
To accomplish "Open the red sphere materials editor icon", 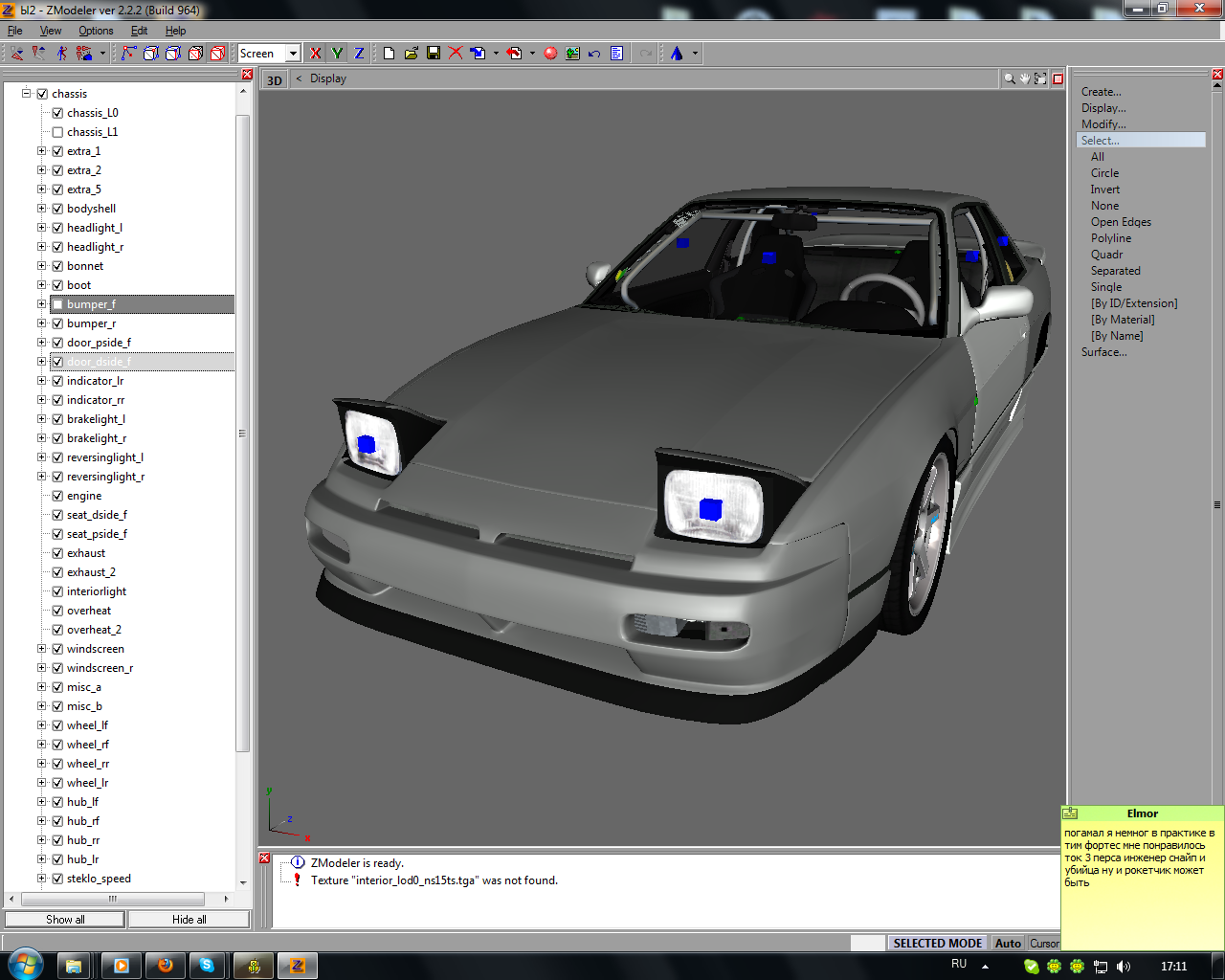I will (550, 54).
